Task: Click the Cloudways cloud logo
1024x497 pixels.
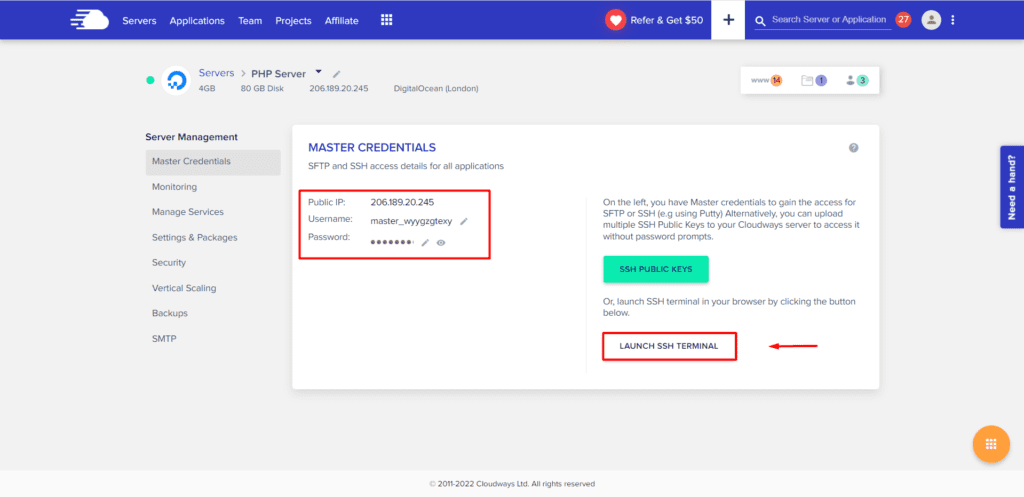Action: [x=89, y=20]
